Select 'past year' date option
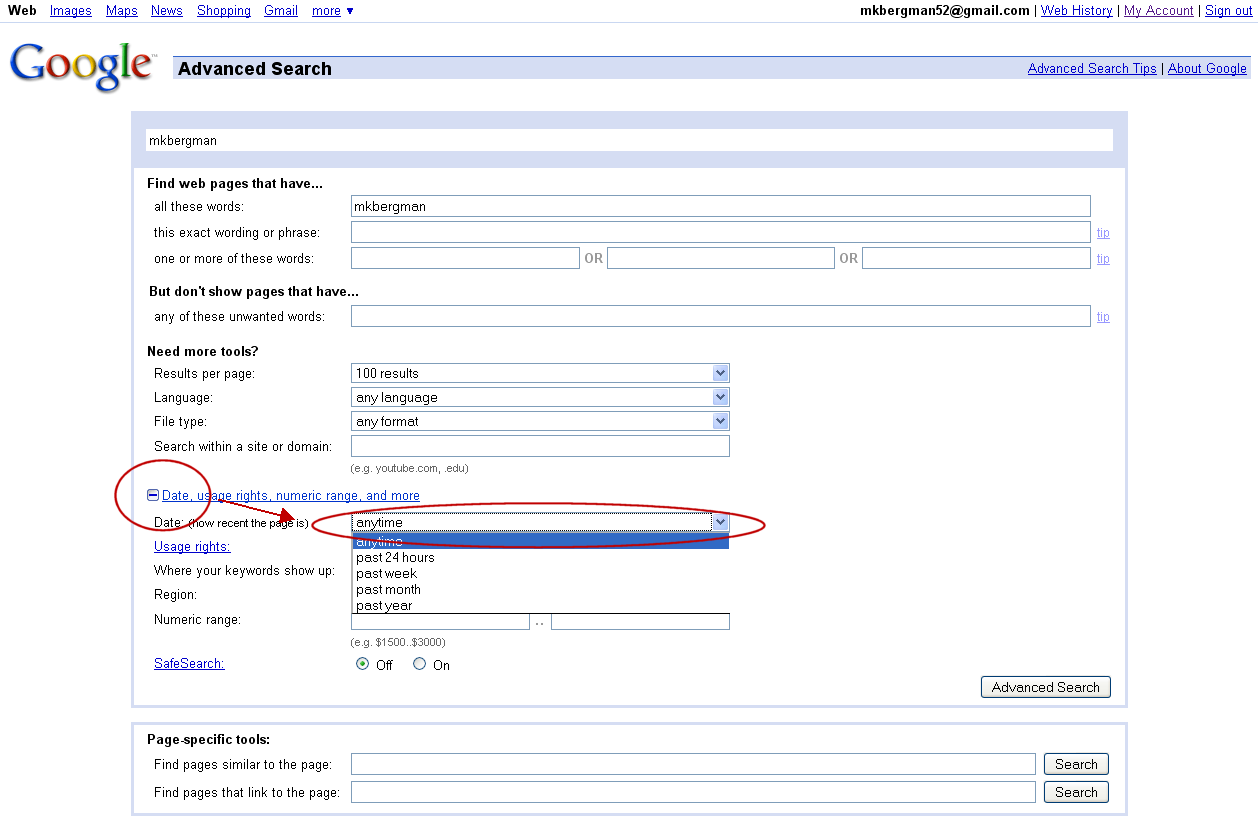Viewport: 1258px width, 824px height. (x=540, y=605)
